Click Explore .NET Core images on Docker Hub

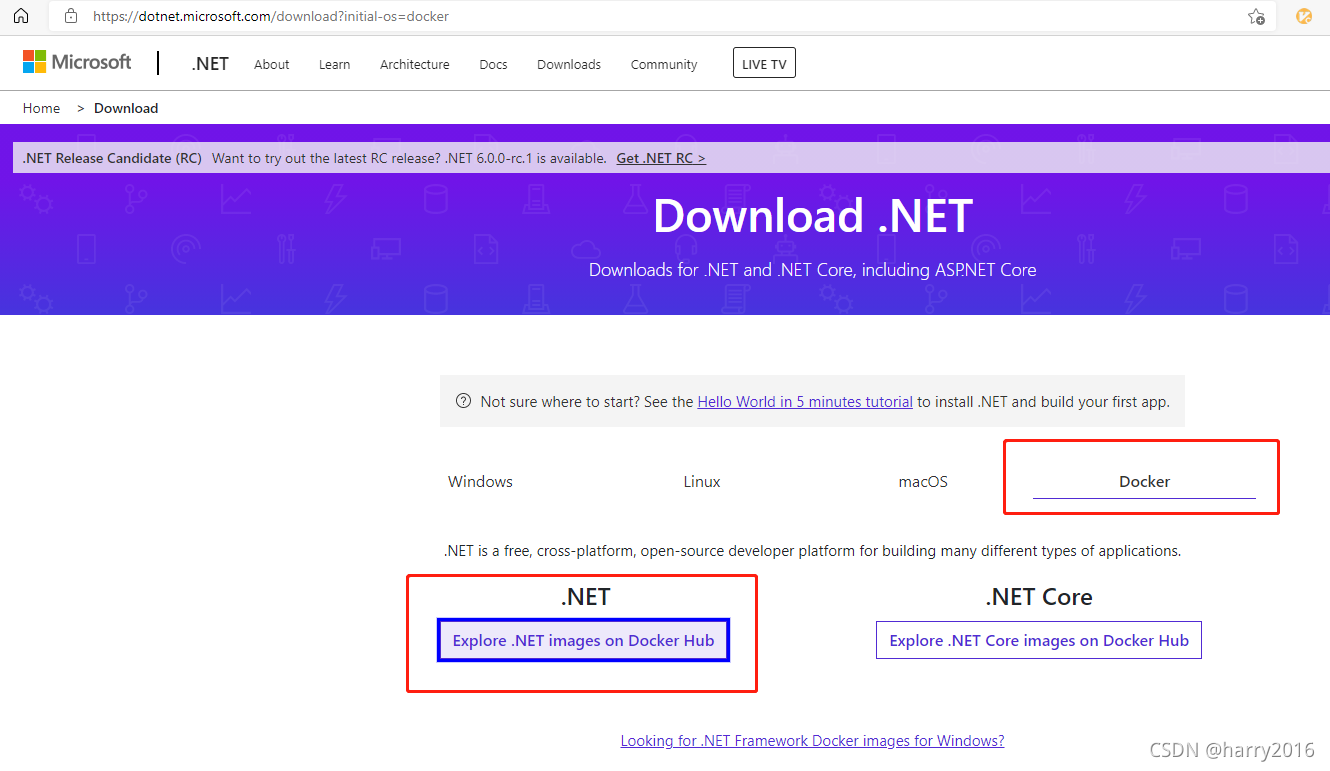tap(1039, 640)
